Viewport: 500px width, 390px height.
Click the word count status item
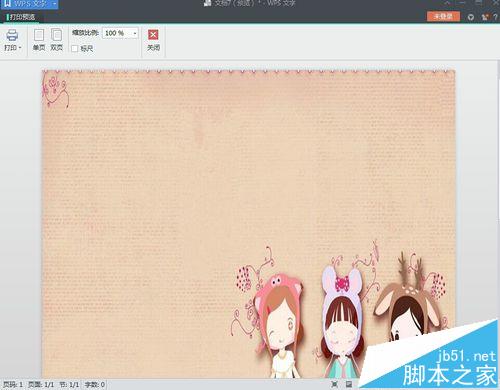click(x=95, y=385)
